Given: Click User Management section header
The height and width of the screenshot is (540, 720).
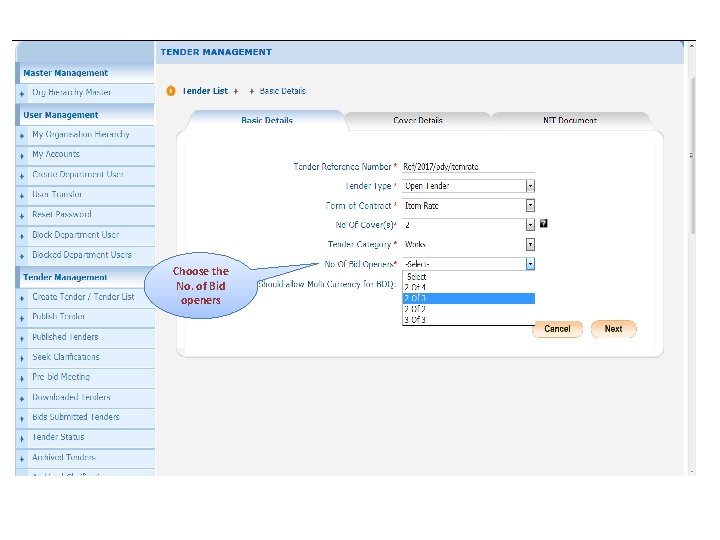Looking at the screenshot, I should 85,115.
